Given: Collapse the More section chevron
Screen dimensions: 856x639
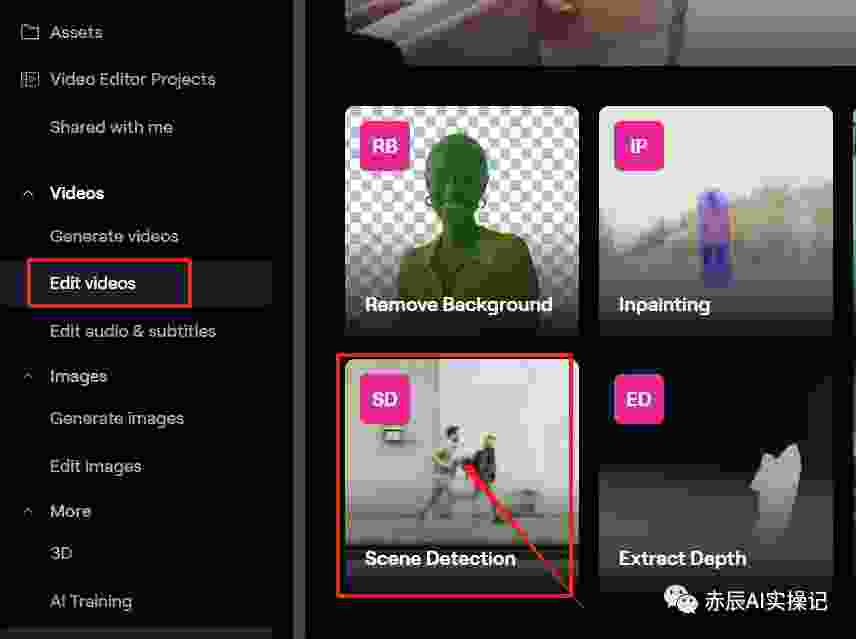Looking at the screenshot, I should 28,512.
